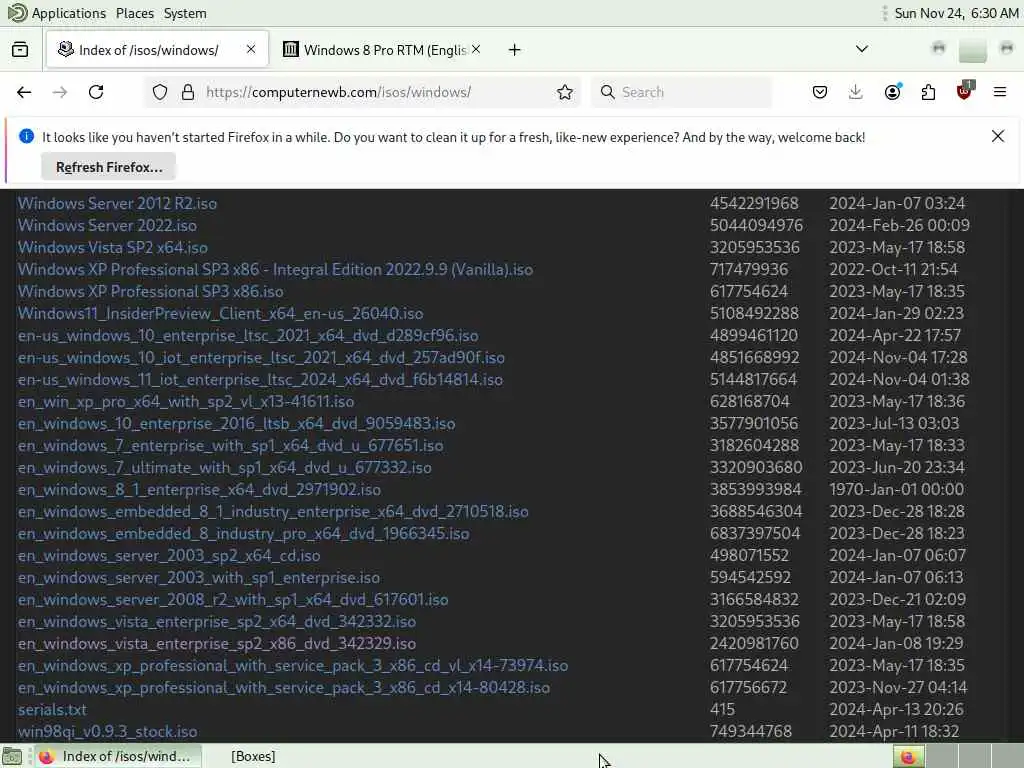The image size is (1024, 768).
Task: Bookmark this page with star
Action: coord(565,92)
